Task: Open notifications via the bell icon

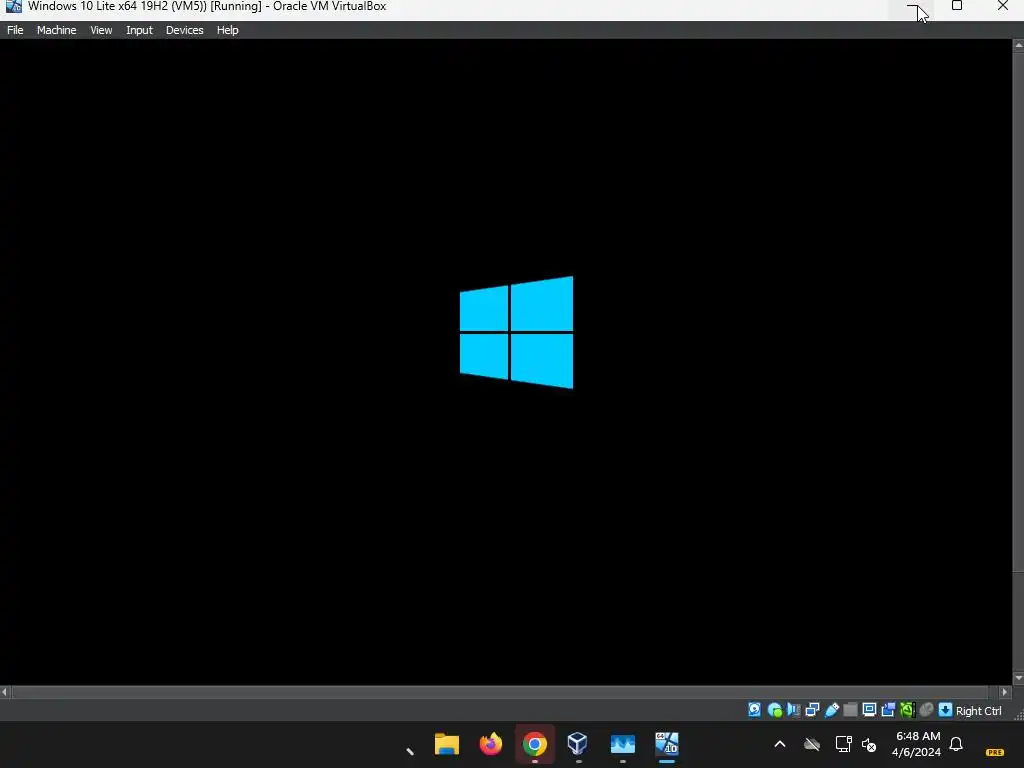Action: point(956,744)
